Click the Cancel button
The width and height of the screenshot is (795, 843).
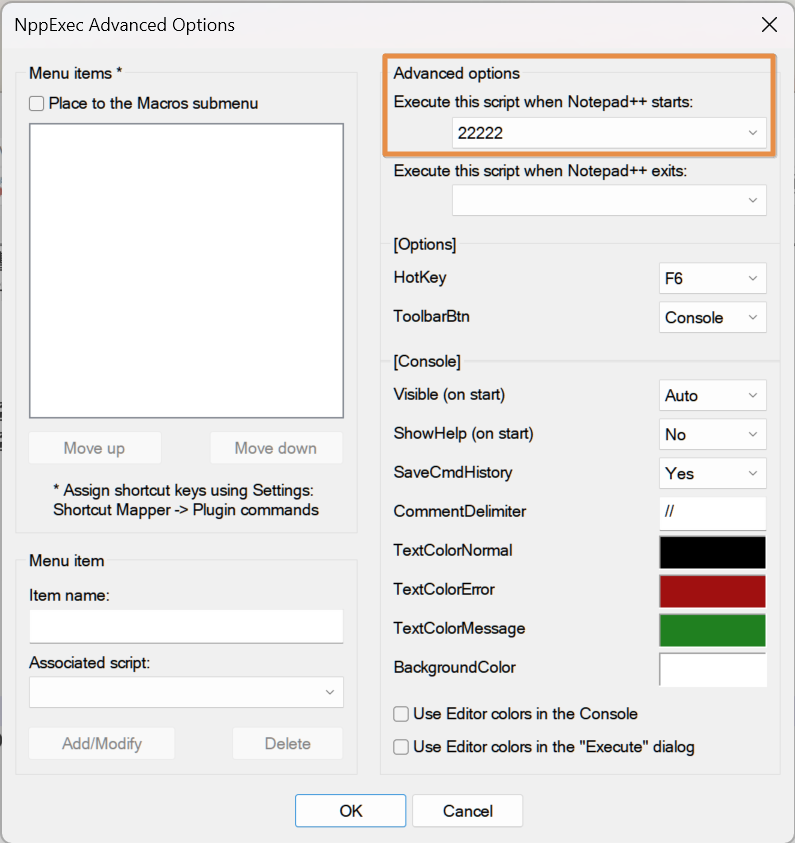pos(468,811)
